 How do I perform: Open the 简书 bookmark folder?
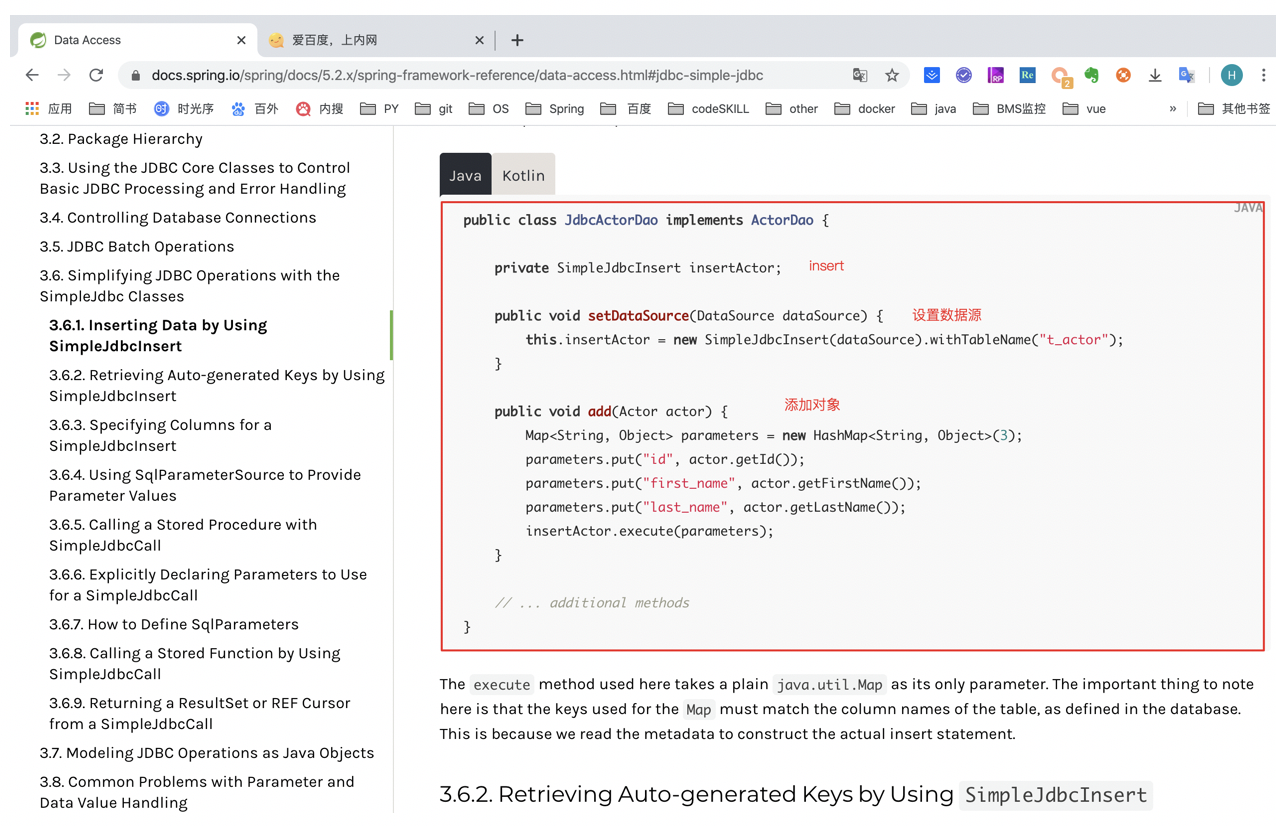(112, 108)
